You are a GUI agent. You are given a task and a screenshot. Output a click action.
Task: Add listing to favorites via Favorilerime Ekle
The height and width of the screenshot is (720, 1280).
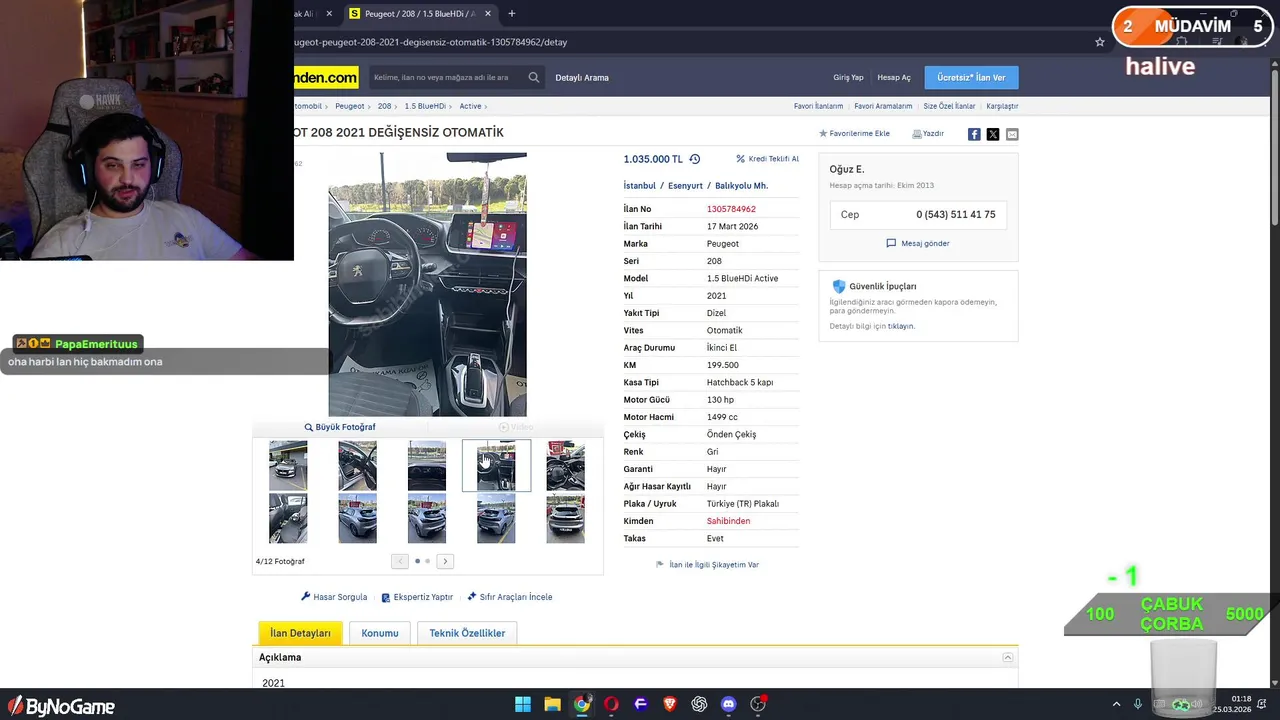(854, 133)
